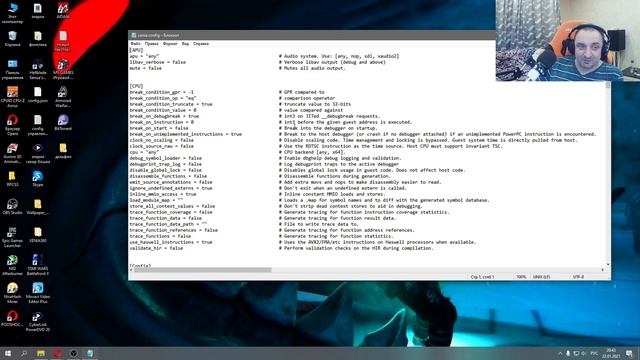The height and width of the screenshot is (360, 640).
Task: Open File Explorer from the taskbar
Action: click(x=40, y=353)
